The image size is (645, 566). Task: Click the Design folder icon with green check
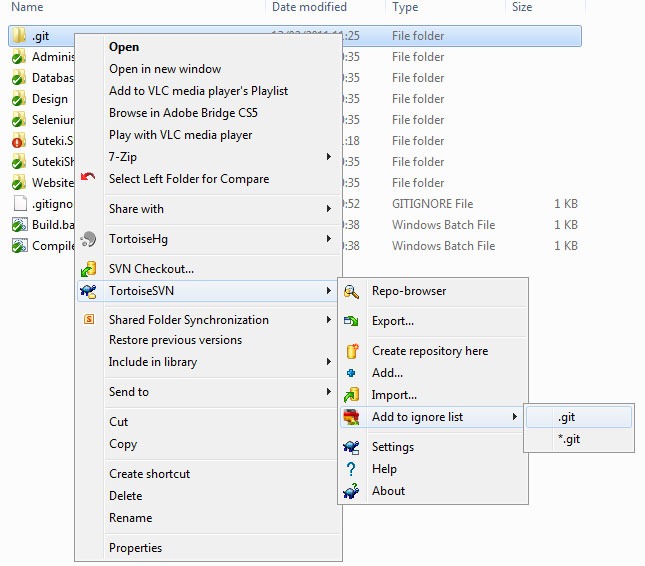coord(19,99)
